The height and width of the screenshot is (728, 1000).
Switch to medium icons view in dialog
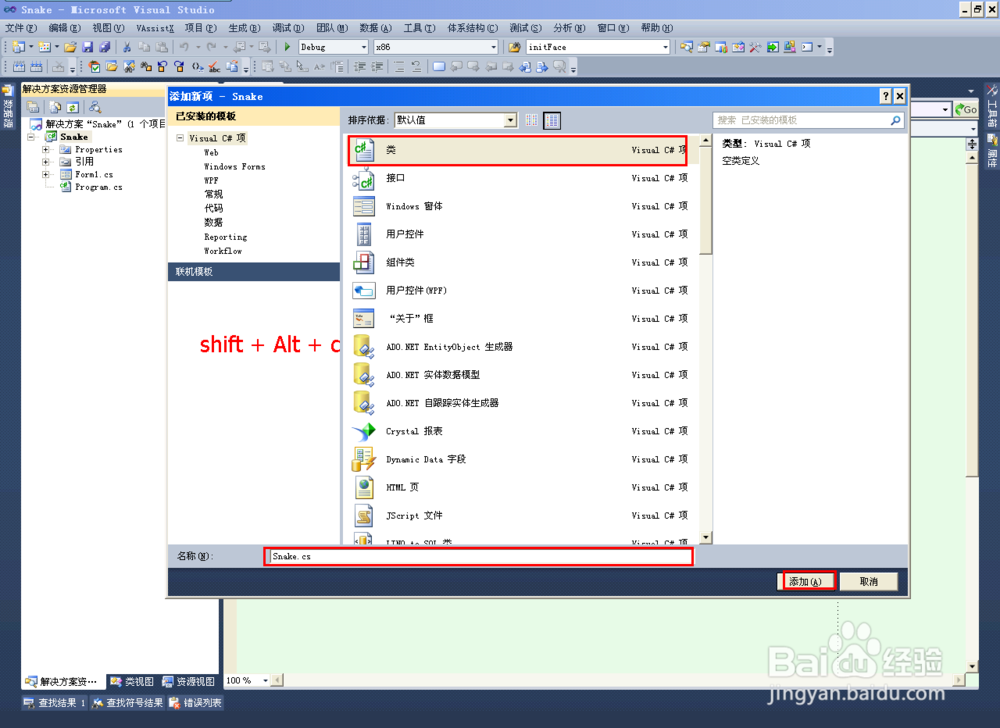coord(552,120)
